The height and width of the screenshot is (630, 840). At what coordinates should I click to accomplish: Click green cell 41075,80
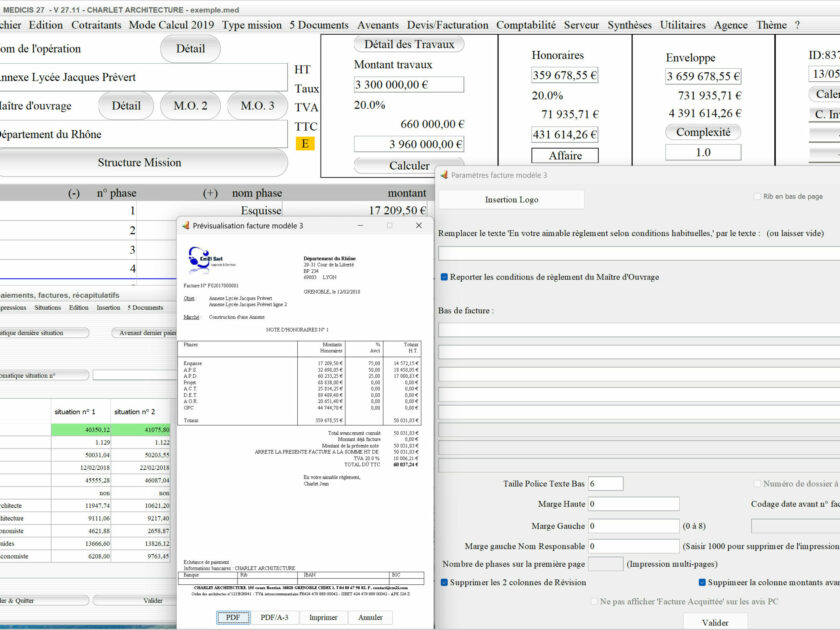pos(141,430)
